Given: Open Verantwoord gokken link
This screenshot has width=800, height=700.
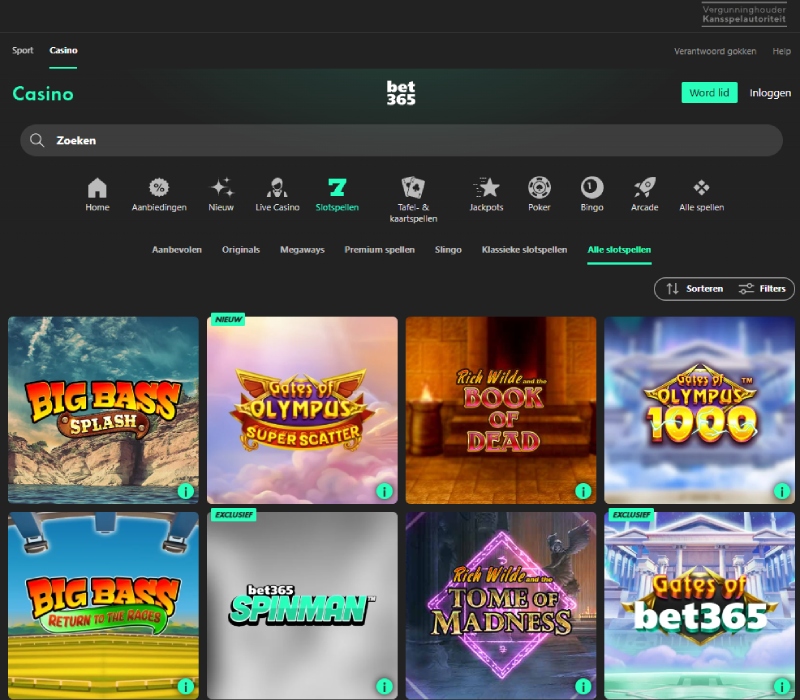Looking at the screenshot, I should tap(715, 51).
